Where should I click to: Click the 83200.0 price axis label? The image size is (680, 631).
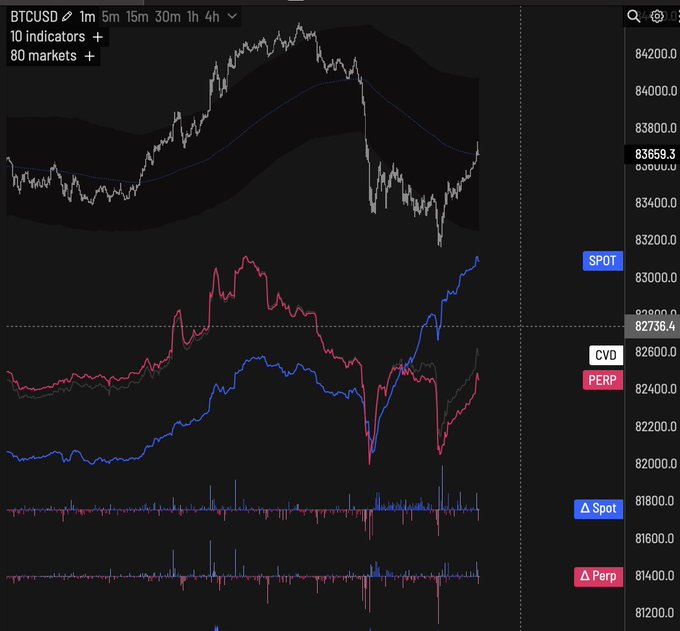coord(656,240)
